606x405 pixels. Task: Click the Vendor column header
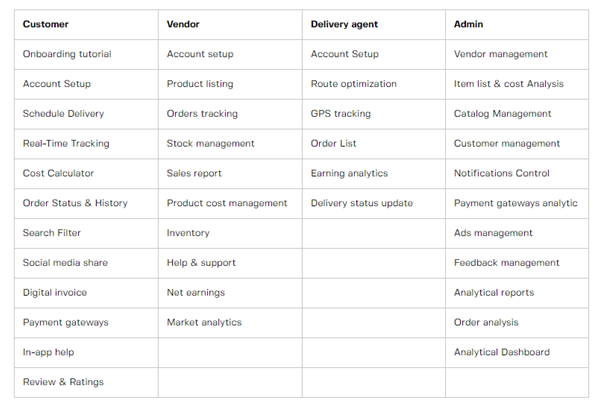coord(183,24)
